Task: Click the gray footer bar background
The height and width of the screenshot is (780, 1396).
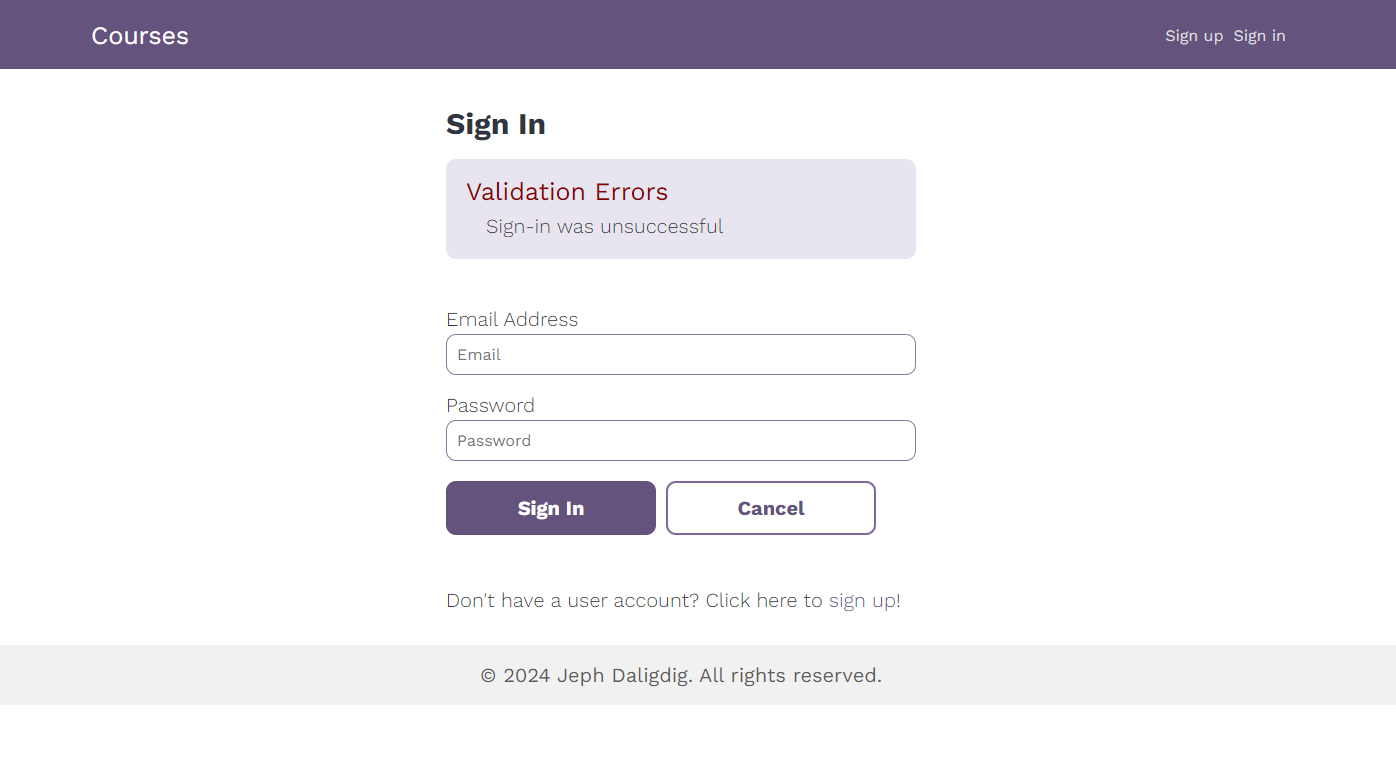Action: 1100,675
